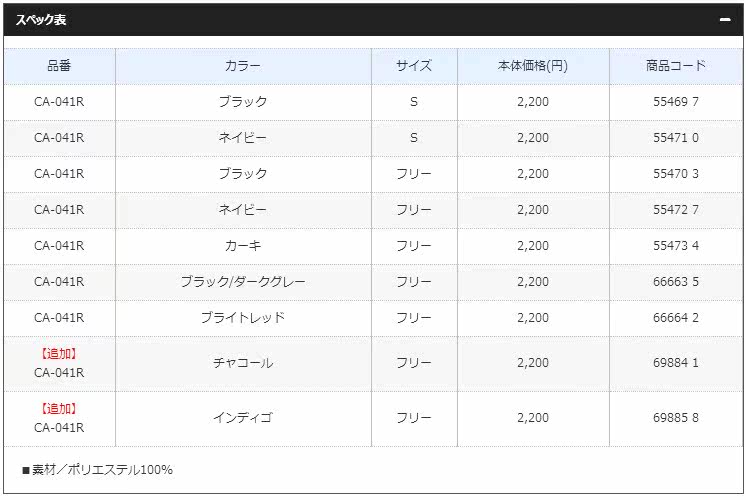Select the インディゴ color cell
746x500 pixels.
click(243, 418)
